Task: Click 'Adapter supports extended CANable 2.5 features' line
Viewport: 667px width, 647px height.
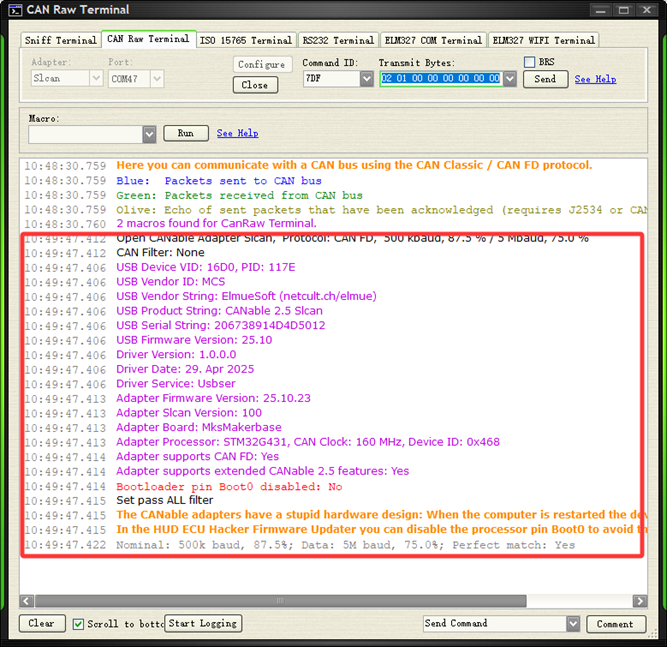Action: (x=262, y=471)
